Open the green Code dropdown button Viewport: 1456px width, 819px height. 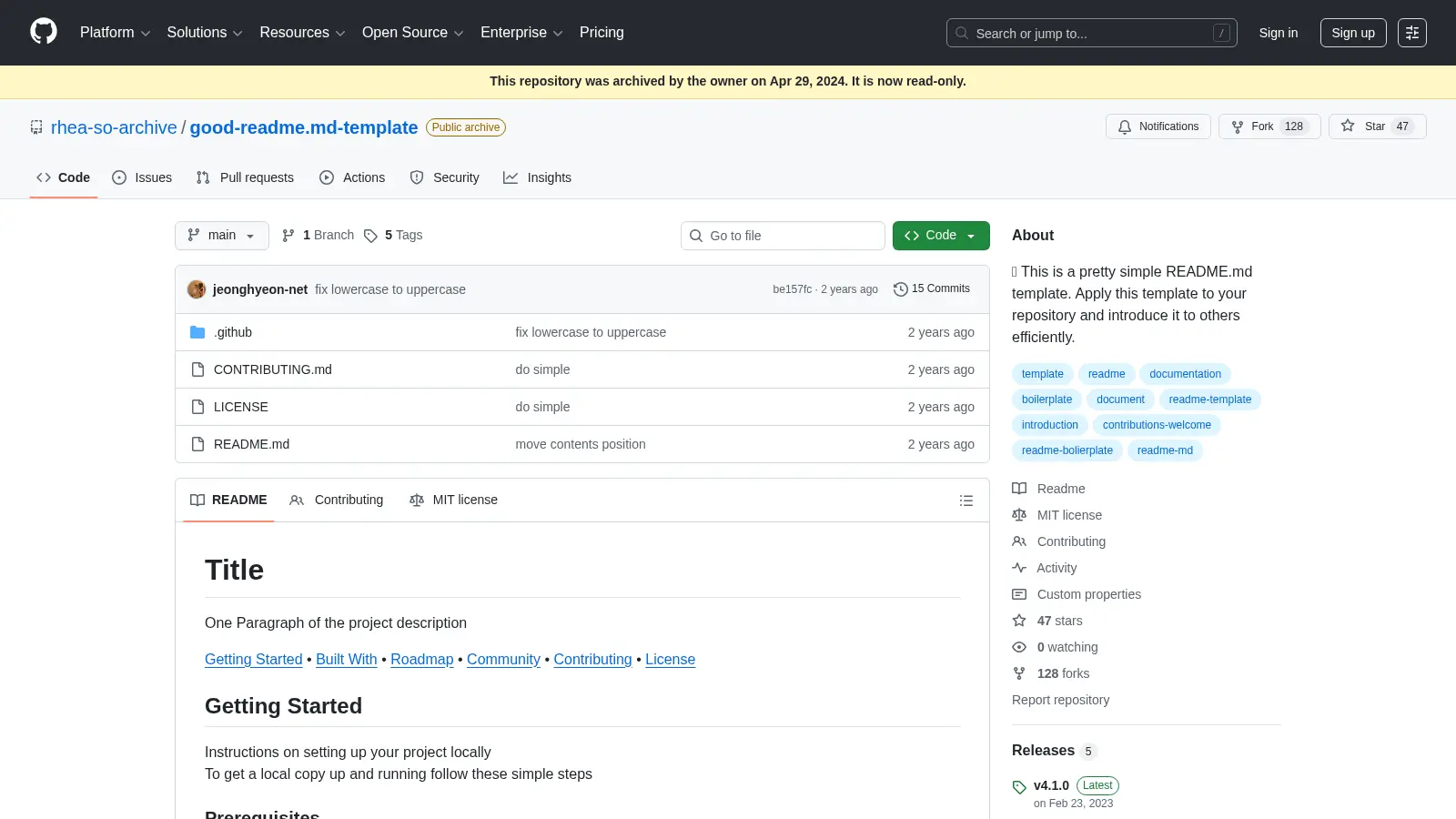click(x=941, y=235)
